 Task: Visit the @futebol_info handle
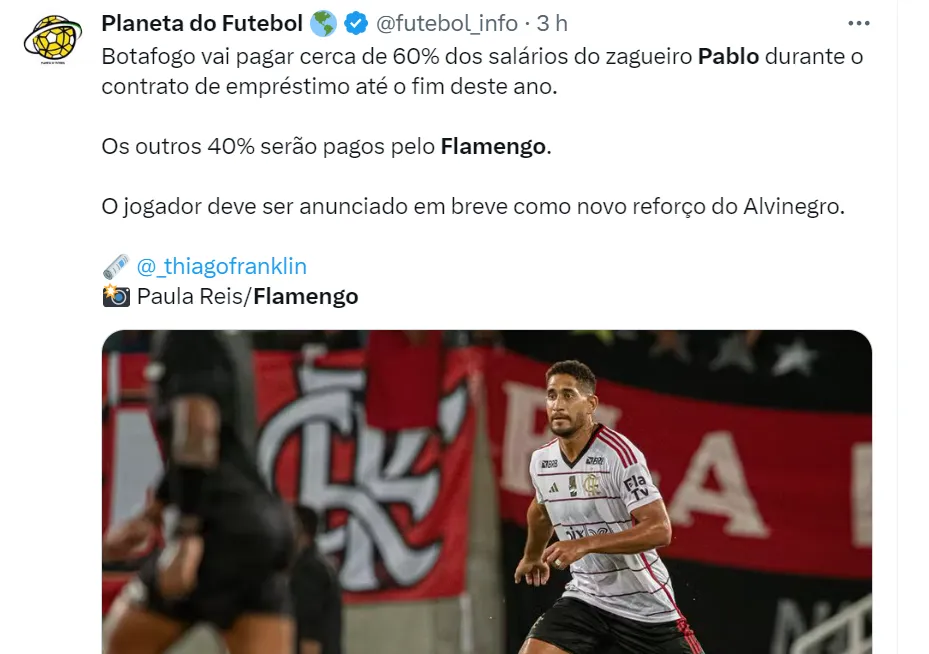pos(447,24)
